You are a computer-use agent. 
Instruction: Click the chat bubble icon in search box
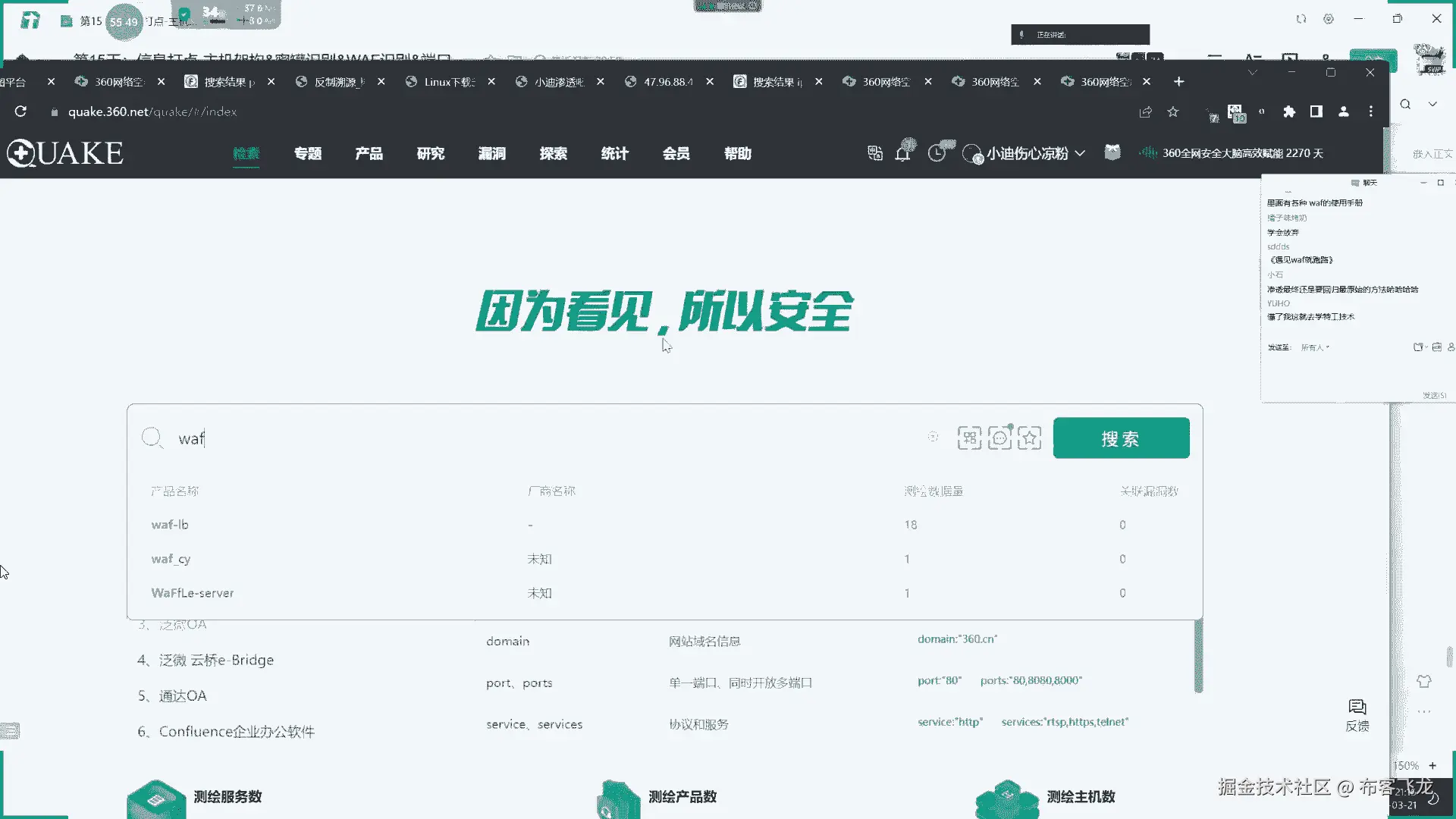999,438
